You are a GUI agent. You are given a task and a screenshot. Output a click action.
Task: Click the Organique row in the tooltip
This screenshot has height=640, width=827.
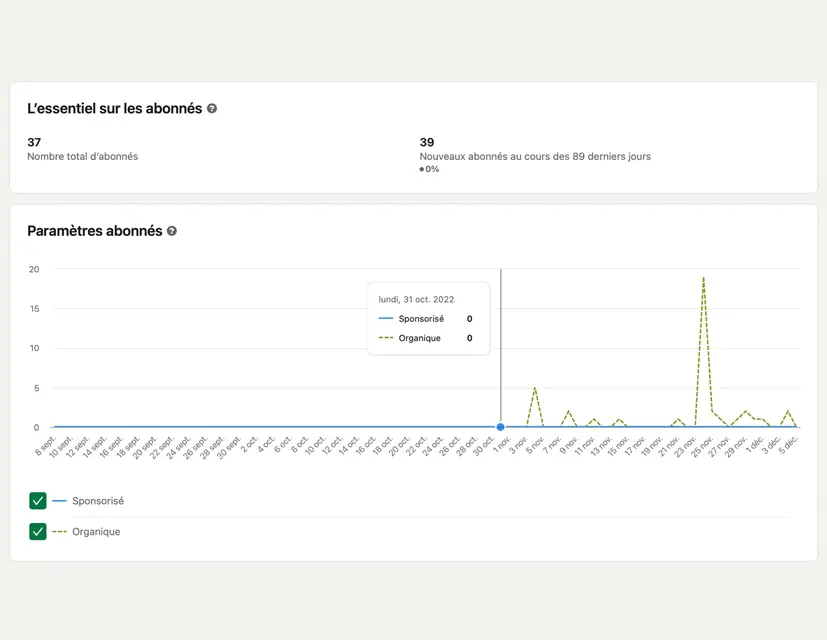[x=426, y=338]
